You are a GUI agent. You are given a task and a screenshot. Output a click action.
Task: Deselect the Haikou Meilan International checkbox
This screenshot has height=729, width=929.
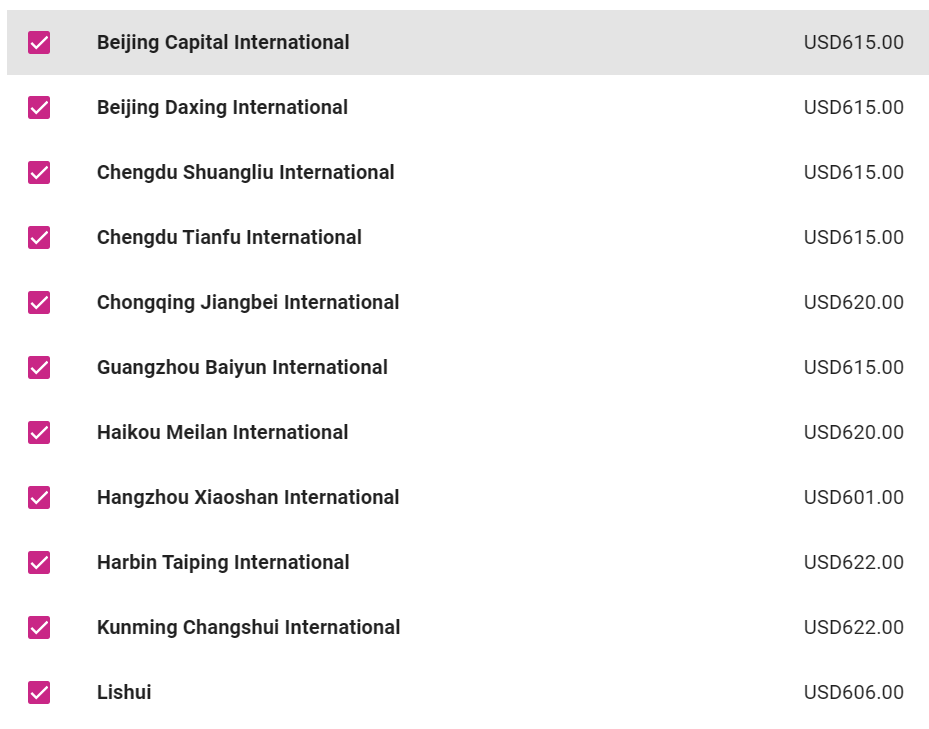click(39, 432)
